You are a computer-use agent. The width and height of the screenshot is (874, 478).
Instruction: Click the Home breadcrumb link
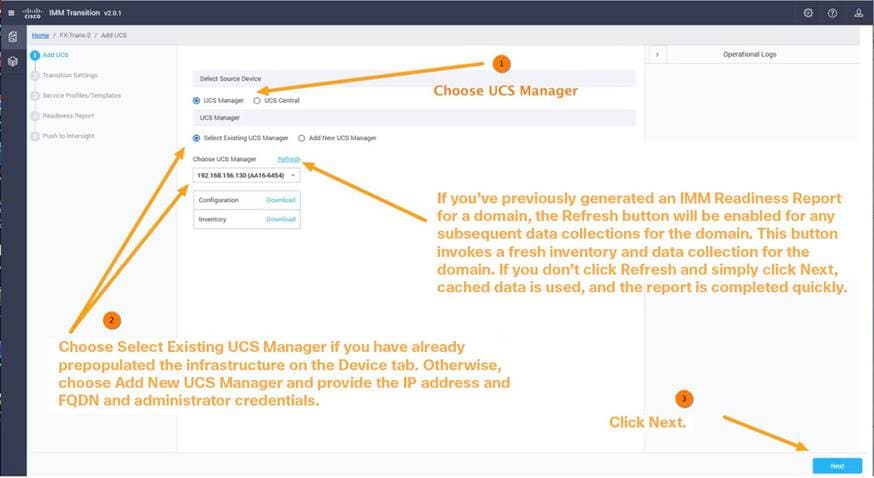click(40, 35)
